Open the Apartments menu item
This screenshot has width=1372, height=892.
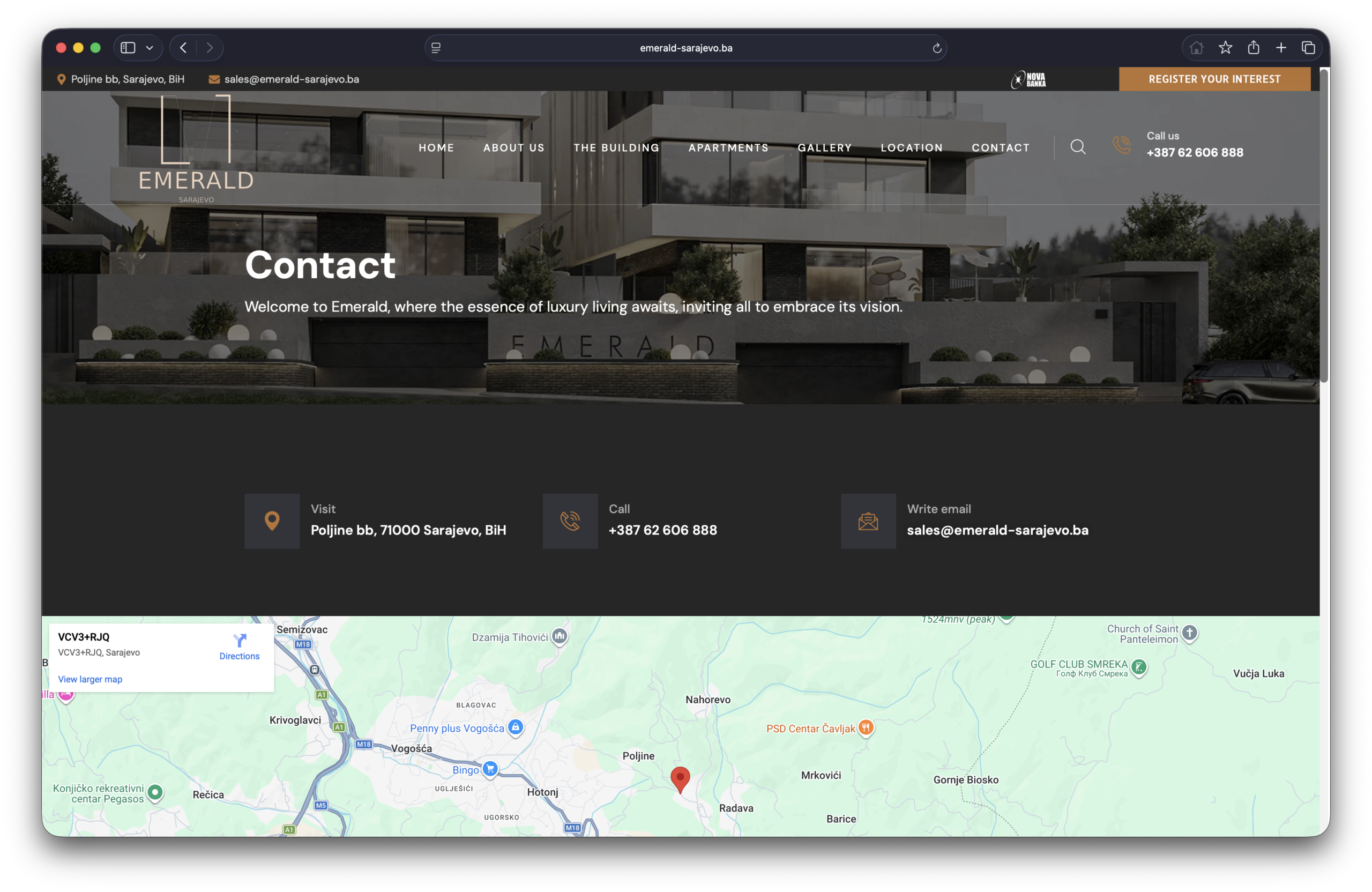(728, 147)
